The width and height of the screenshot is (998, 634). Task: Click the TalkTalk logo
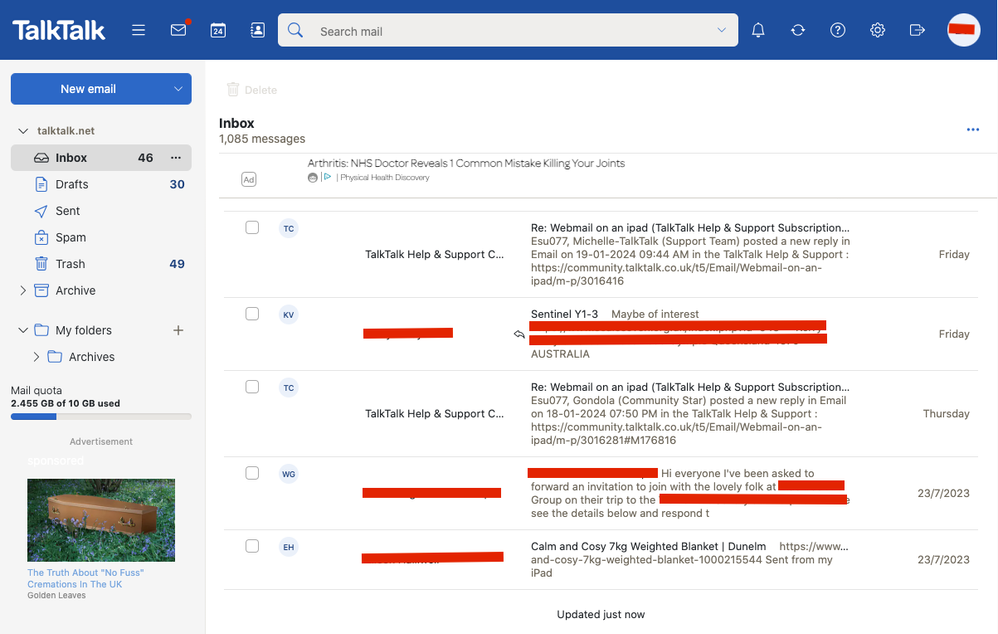[x=59, y=30]
